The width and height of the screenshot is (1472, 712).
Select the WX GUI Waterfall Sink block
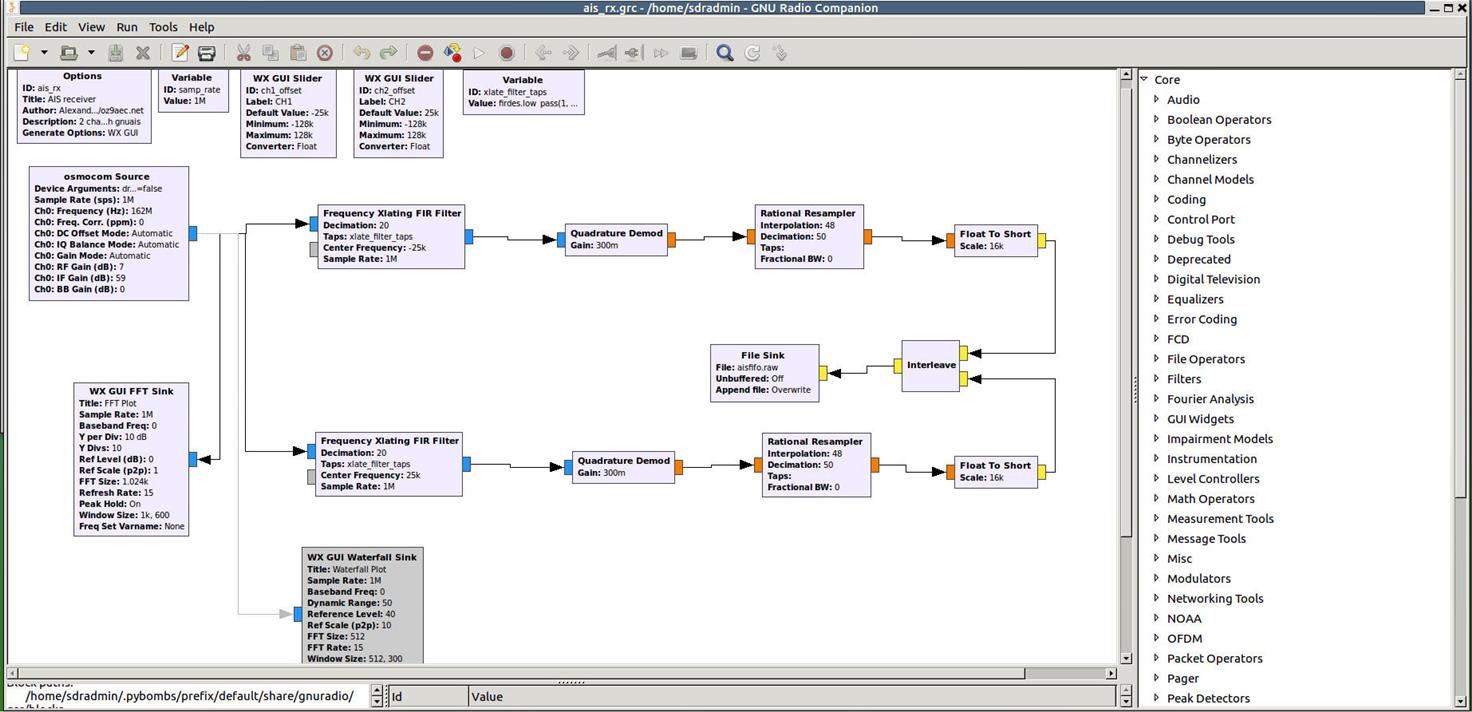(362, 605)
